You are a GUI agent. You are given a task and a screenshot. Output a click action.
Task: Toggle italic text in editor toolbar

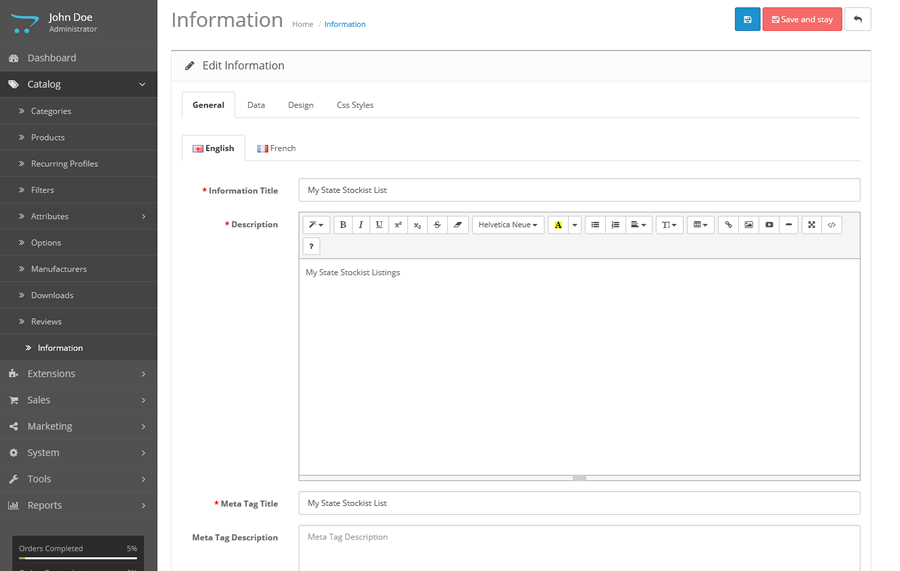(x=361, y=225)
